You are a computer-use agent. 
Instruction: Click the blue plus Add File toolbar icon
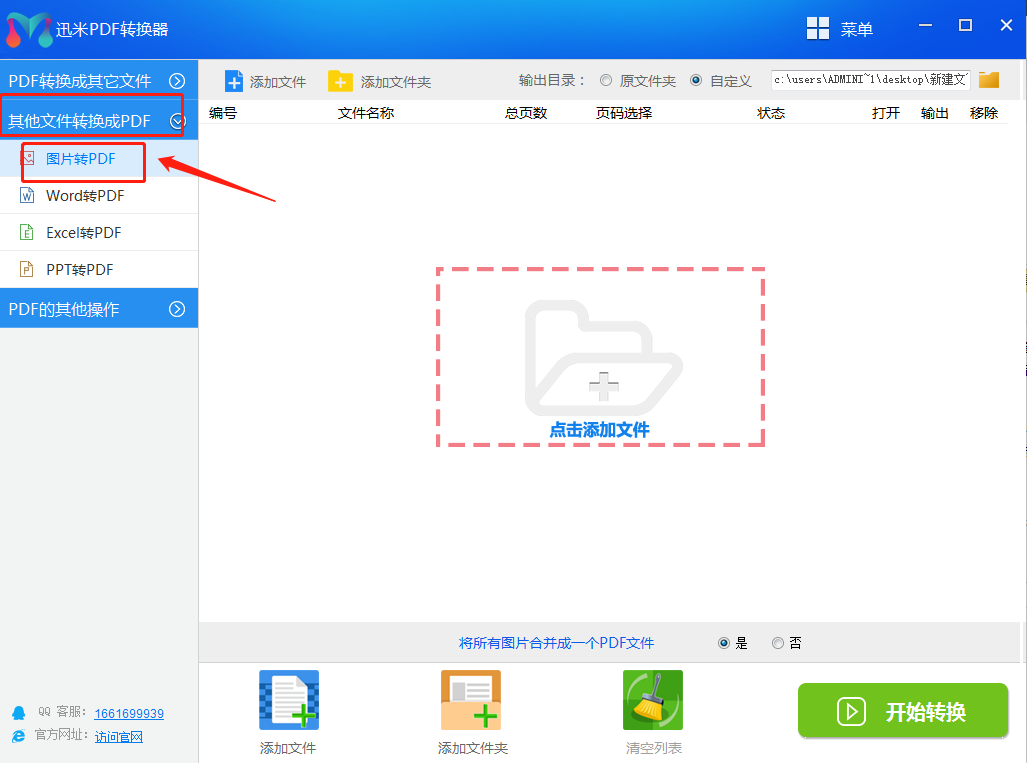click(234, 81)
